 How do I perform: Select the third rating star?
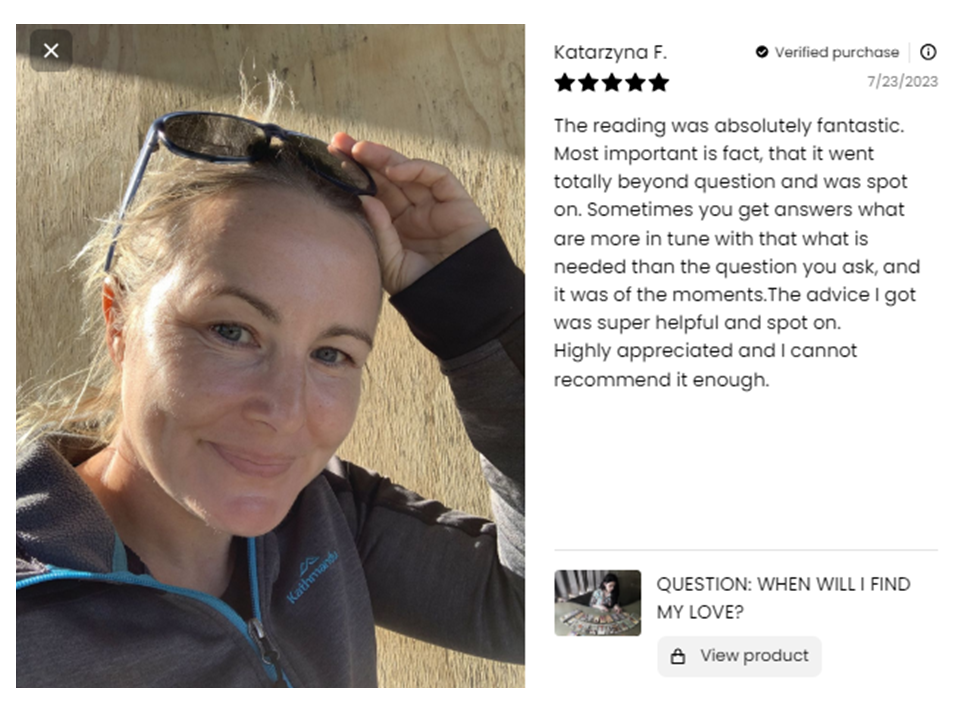tap(612, 82)
